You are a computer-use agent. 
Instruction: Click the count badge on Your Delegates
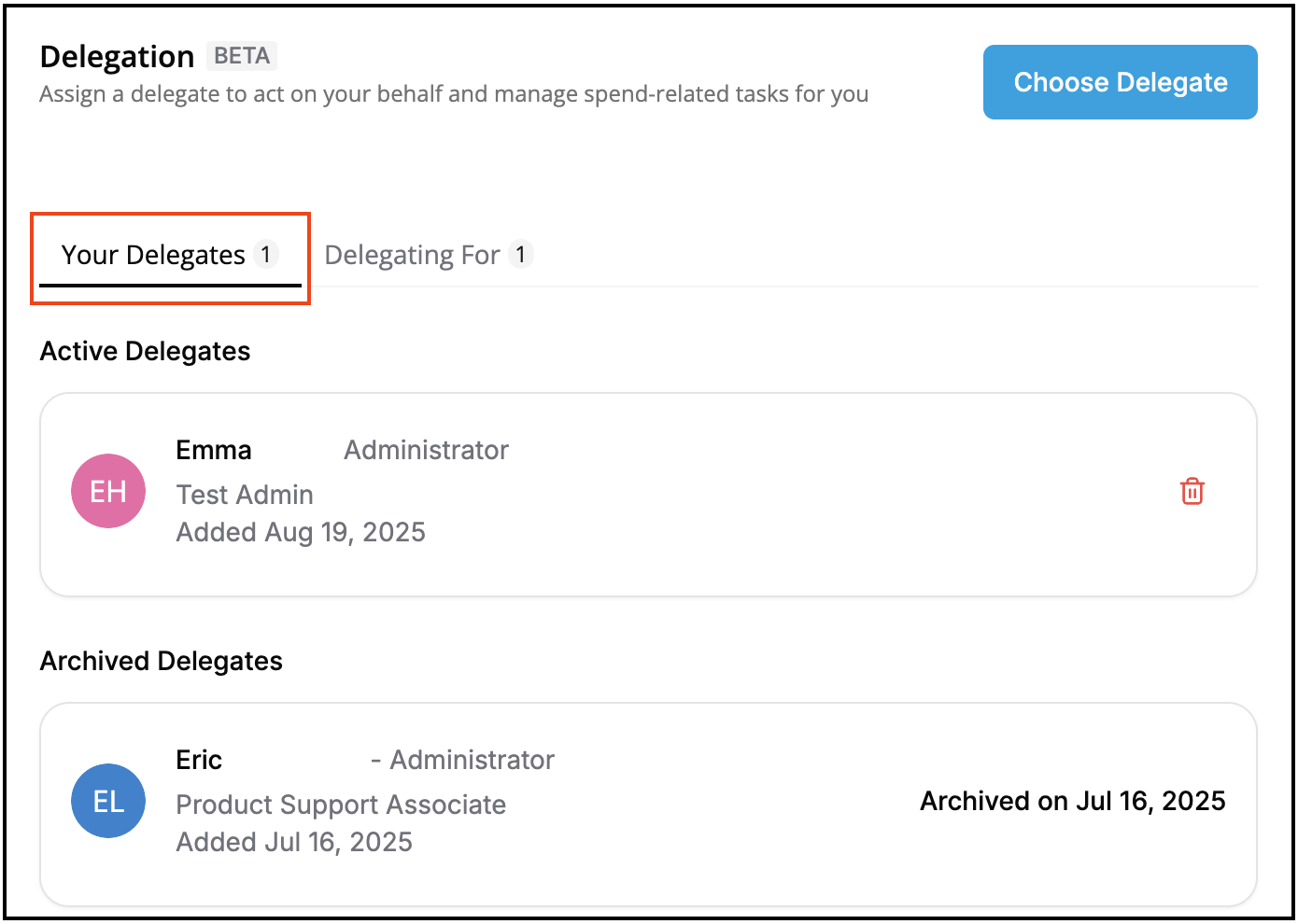pyautogui.click(x=265, y=253)
